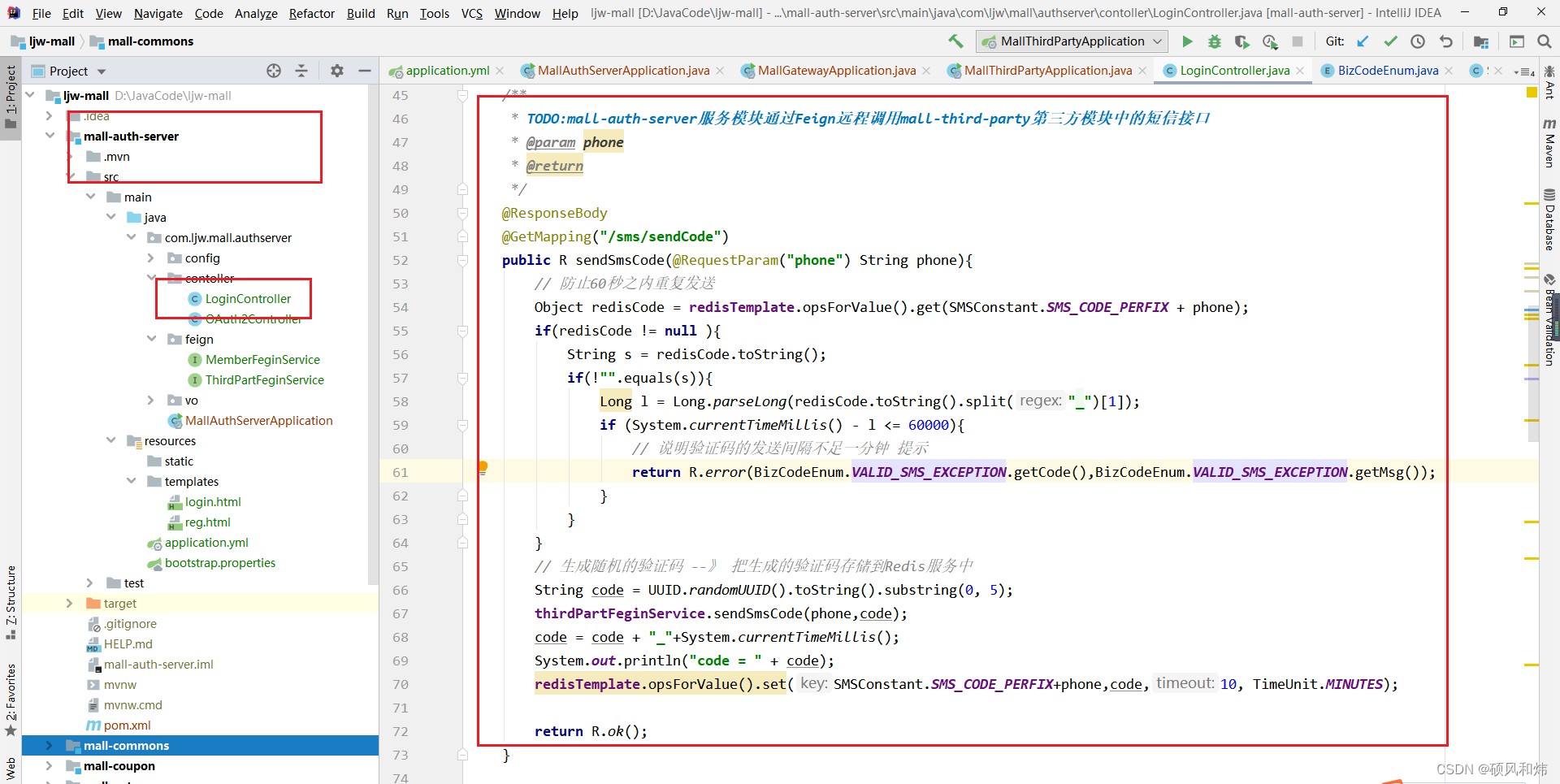
Task: Commit changes with Git checkmark icon
Action: (x=1391, y=41)
